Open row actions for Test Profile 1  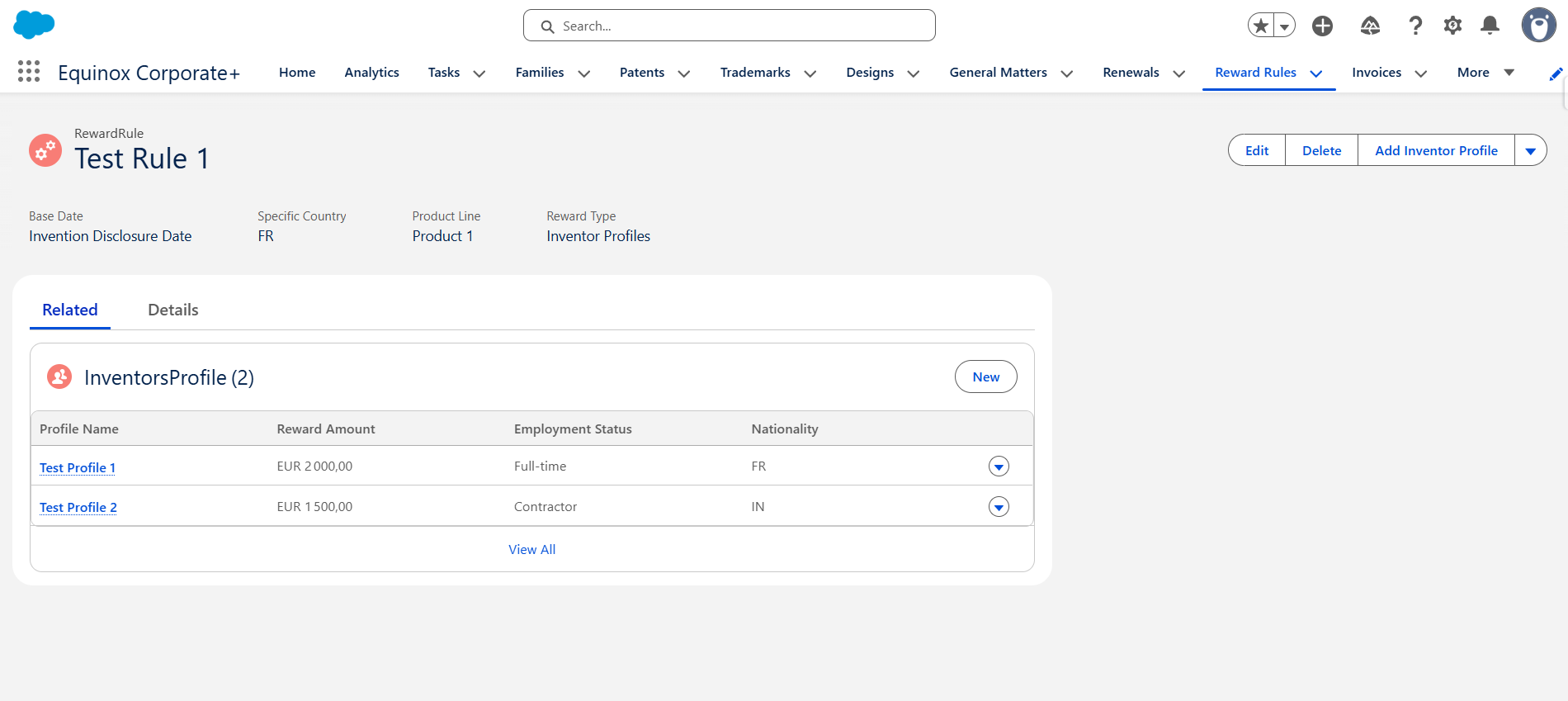pyautogui.click(x=999, y=467)
